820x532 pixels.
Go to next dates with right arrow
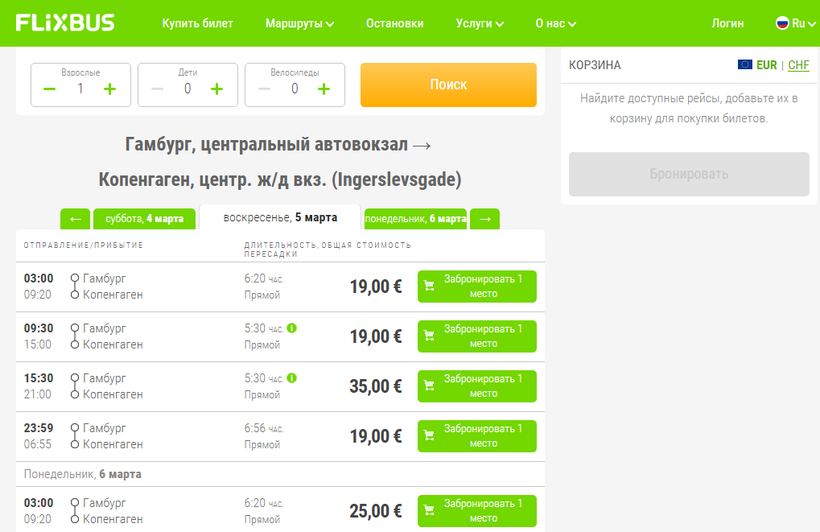point(485,219)
